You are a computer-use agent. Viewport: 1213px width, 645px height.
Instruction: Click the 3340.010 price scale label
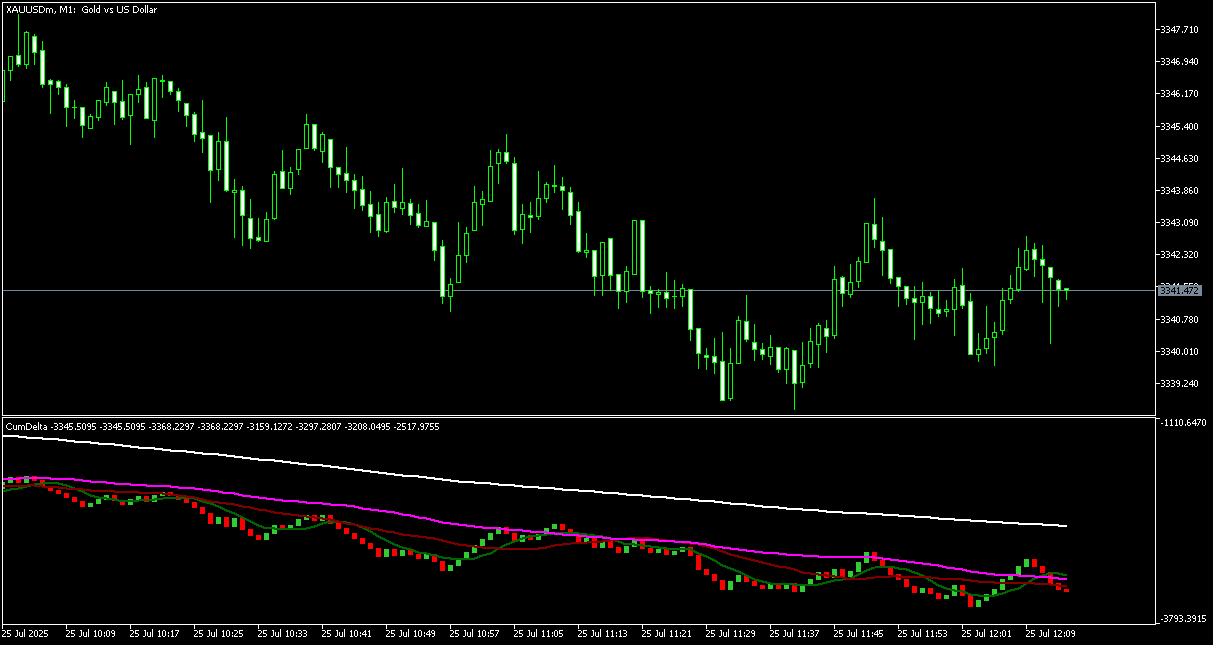click(x=1179, y=352)
